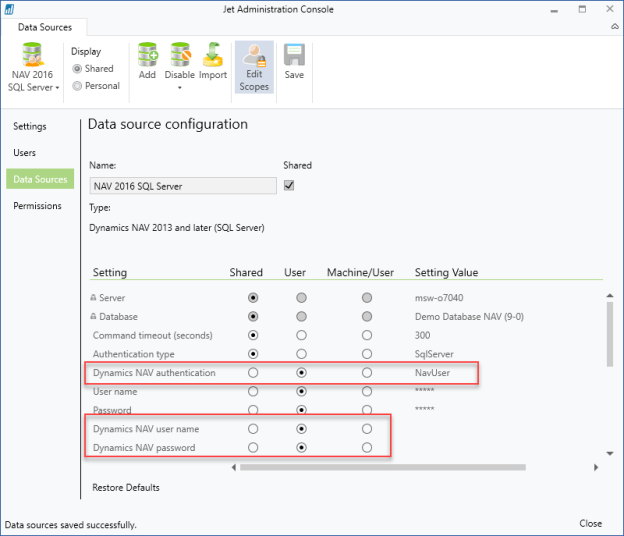
Task: Open the Data Sources ribbon tab
Action: click(45, 27)
